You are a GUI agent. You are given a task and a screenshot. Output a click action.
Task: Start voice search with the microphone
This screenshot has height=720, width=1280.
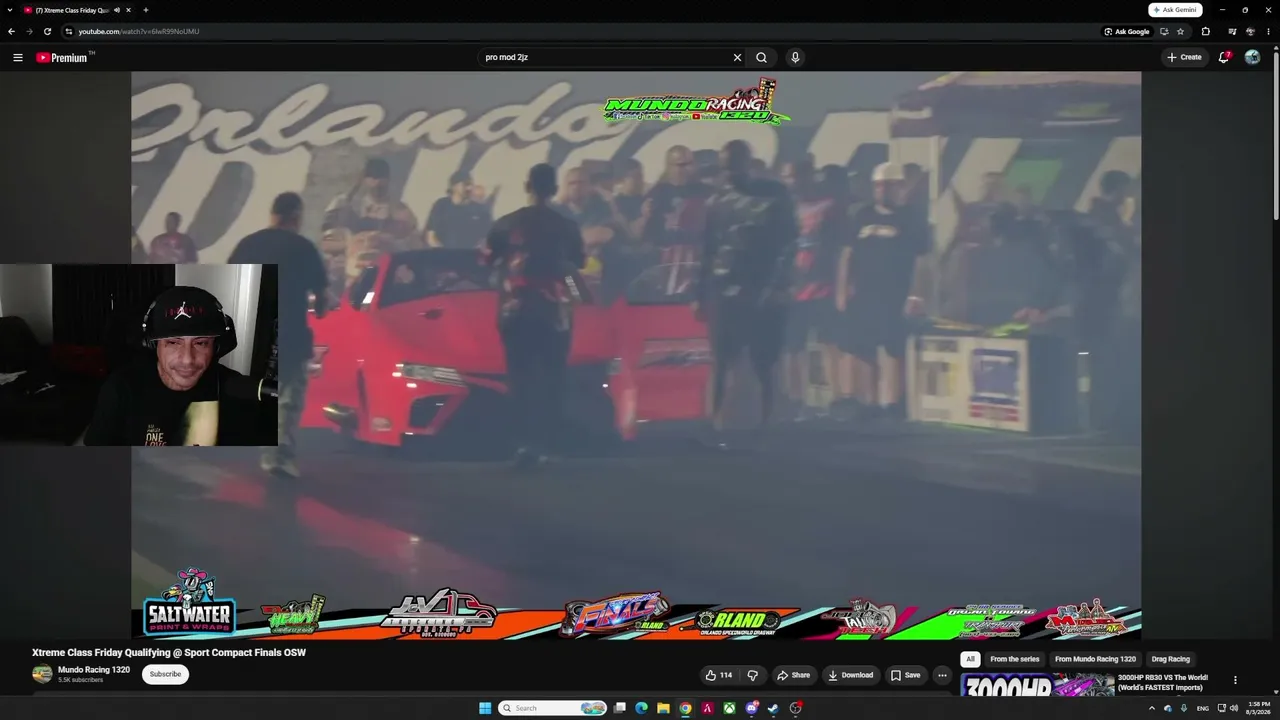795,57
